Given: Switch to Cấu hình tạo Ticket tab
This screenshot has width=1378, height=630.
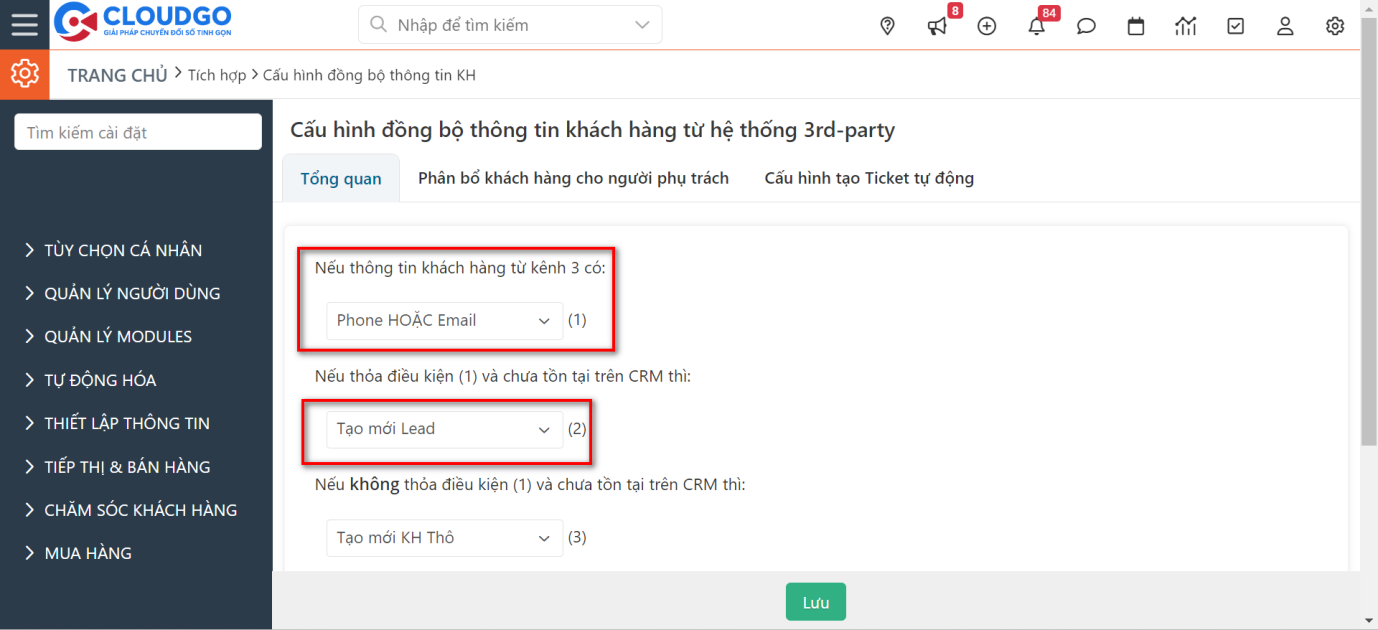Looking at the screenshot, I should [869, 178].
